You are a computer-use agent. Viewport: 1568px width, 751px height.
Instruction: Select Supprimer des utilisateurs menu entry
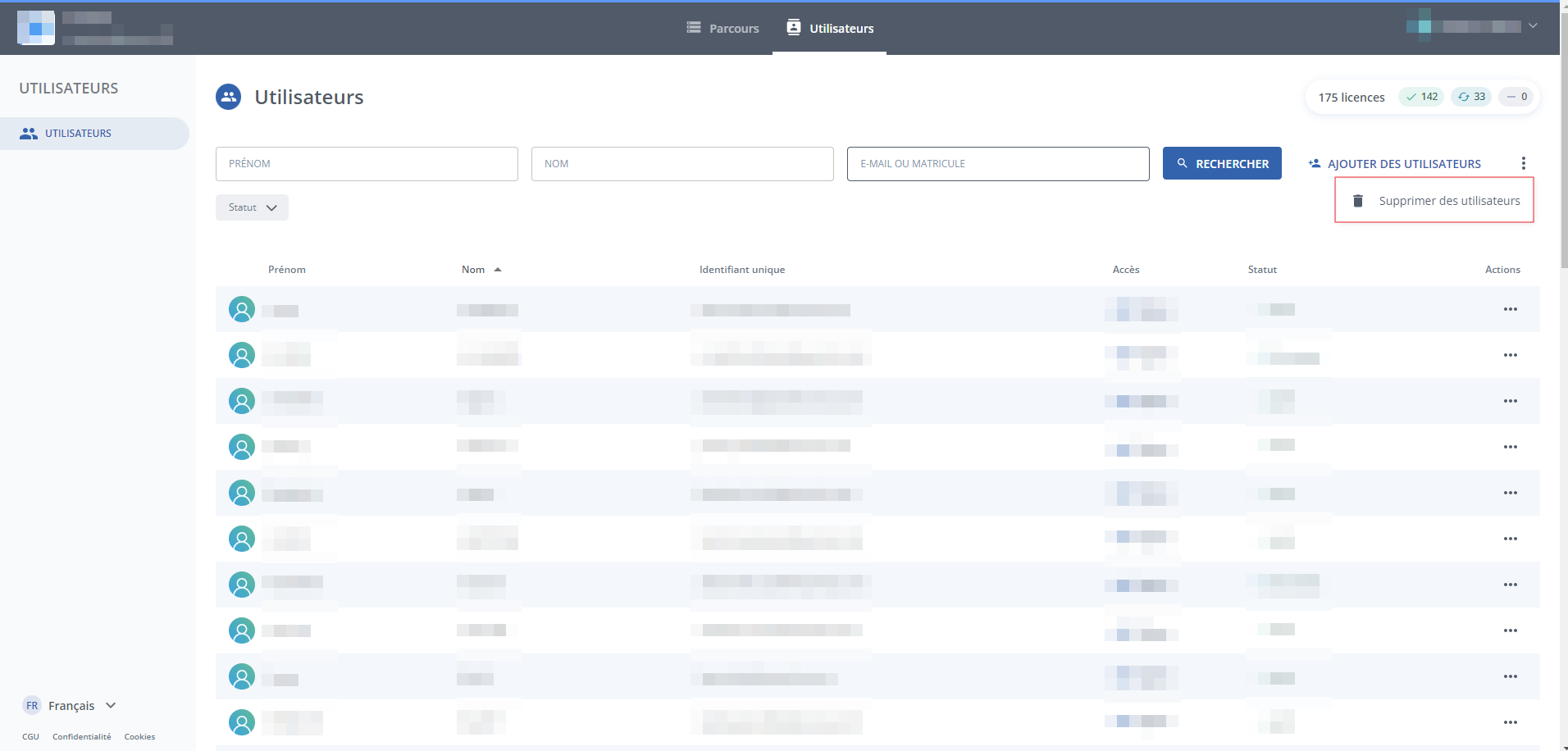pos(1448,201)
